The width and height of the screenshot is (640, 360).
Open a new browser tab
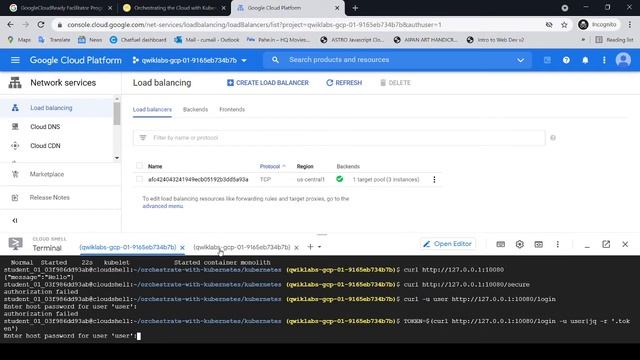coord(355,8)
